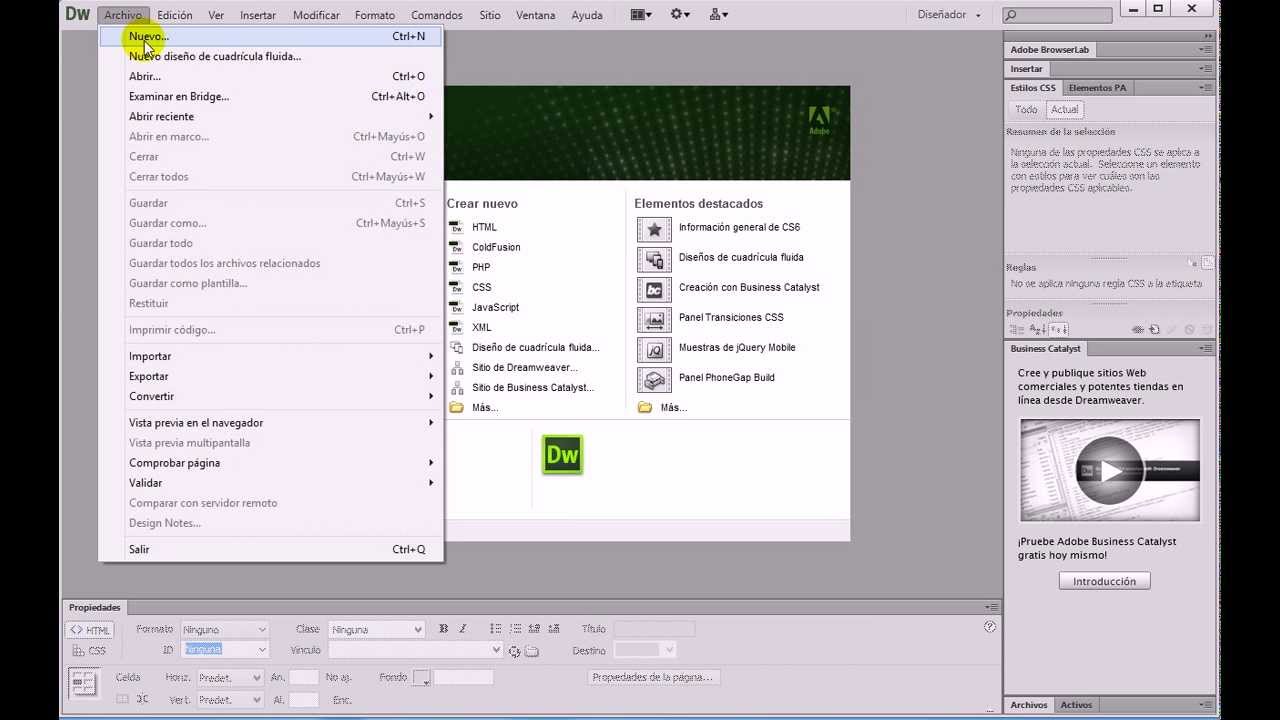Show list view (Az) in CSS Propiedades

(x=1036, y=329)
